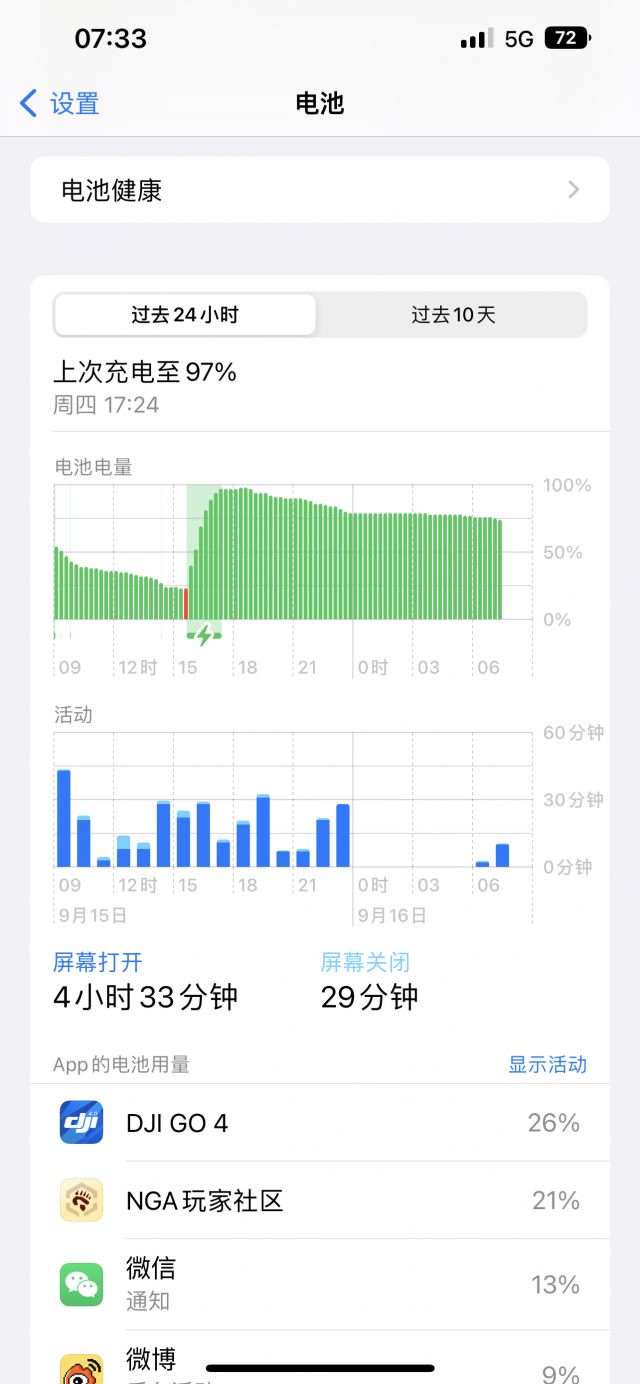Viewport: 640px width, 1384px height.
Task: Select the NGA 玩家社区 app icon
Action: tap(80, 1201)
